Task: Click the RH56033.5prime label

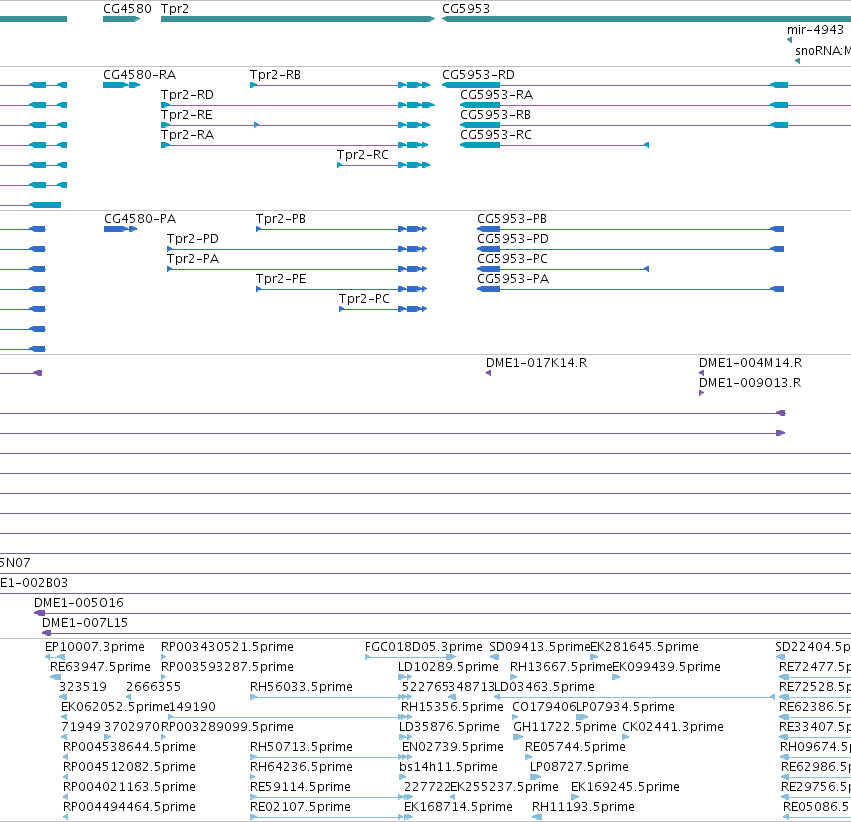Action: (x=301, y=687)
